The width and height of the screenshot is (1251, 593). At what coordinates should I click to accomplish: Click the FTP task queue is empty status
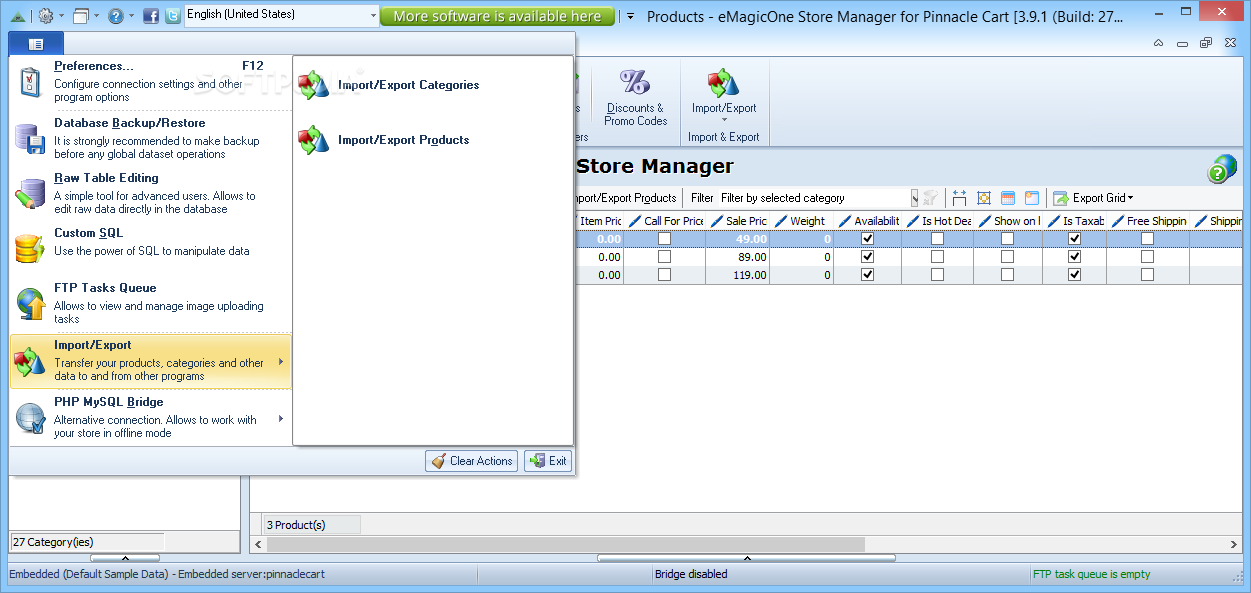click(x=1091, y=574)
